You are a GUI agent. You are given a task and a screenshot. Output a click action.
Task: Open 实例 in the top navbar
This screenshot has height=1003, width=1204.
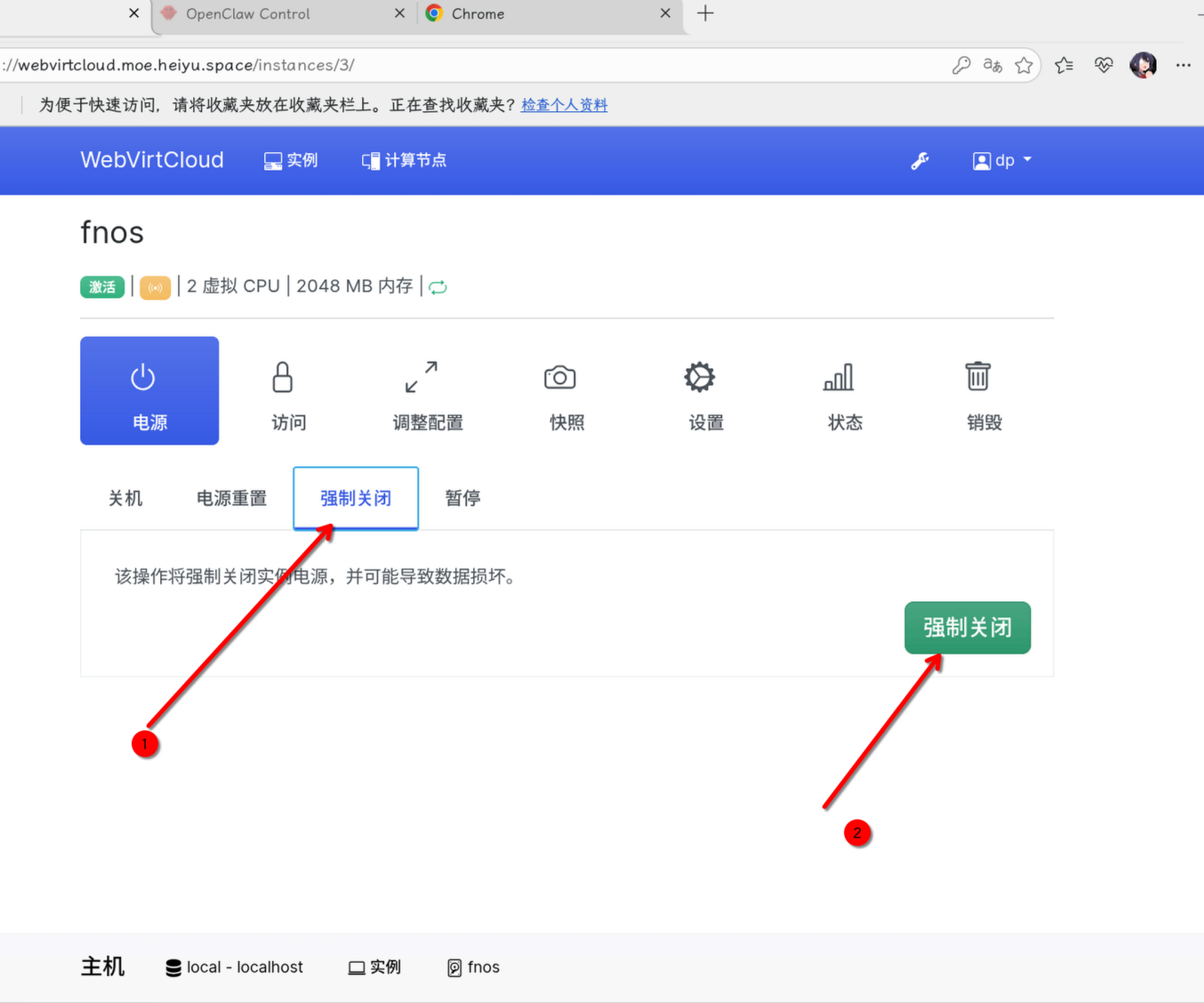291,161
